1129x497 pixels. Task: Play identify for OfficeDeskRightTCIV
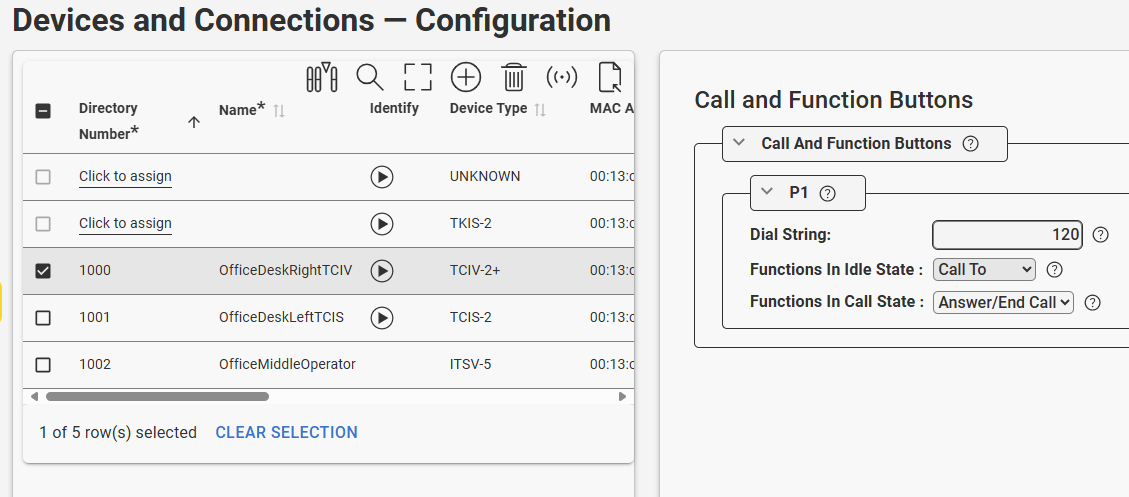(382, 271)
